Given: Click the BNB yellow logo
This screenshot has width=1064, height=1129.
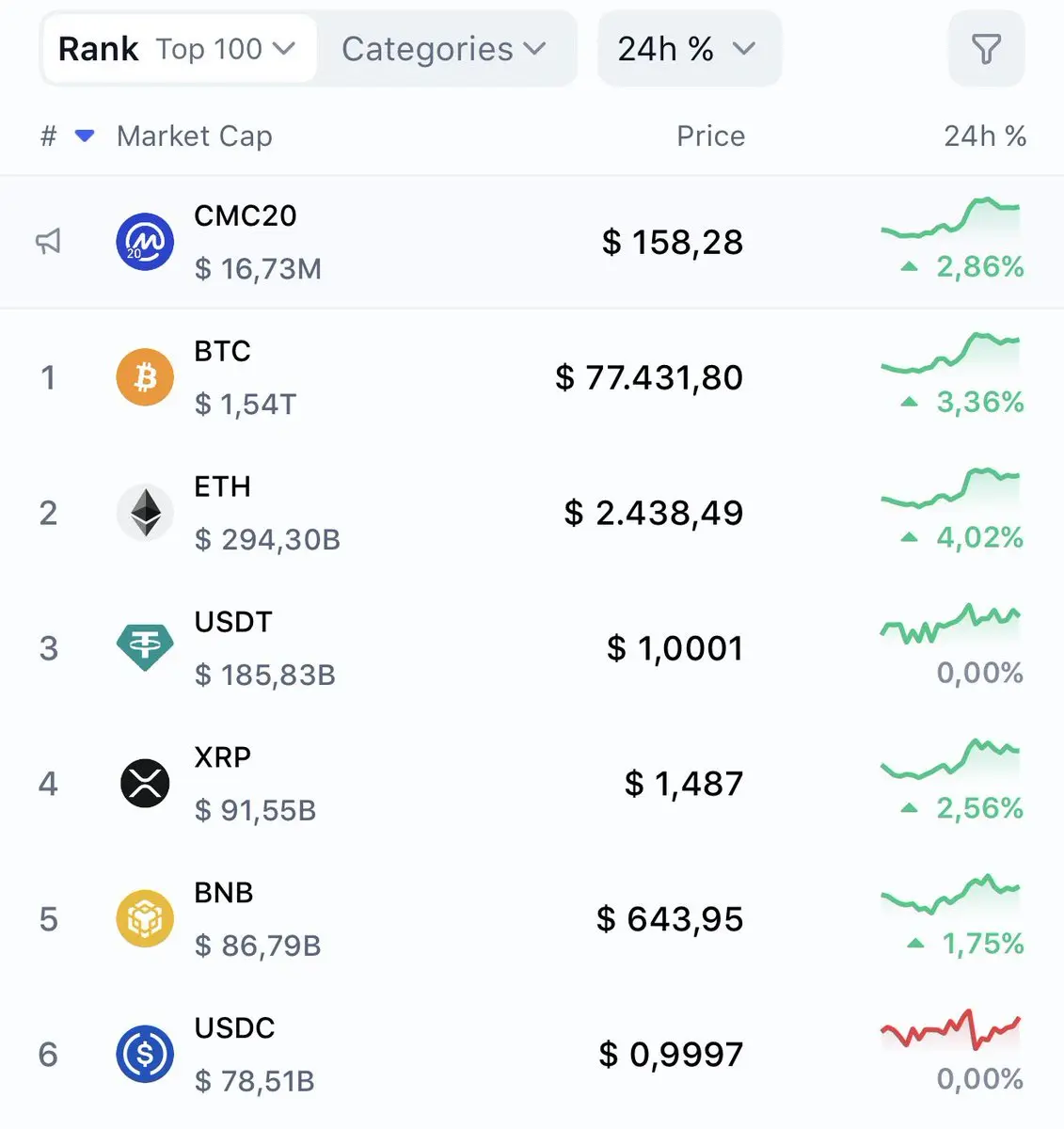Looking at the screenshot, I should coord(145,919).
